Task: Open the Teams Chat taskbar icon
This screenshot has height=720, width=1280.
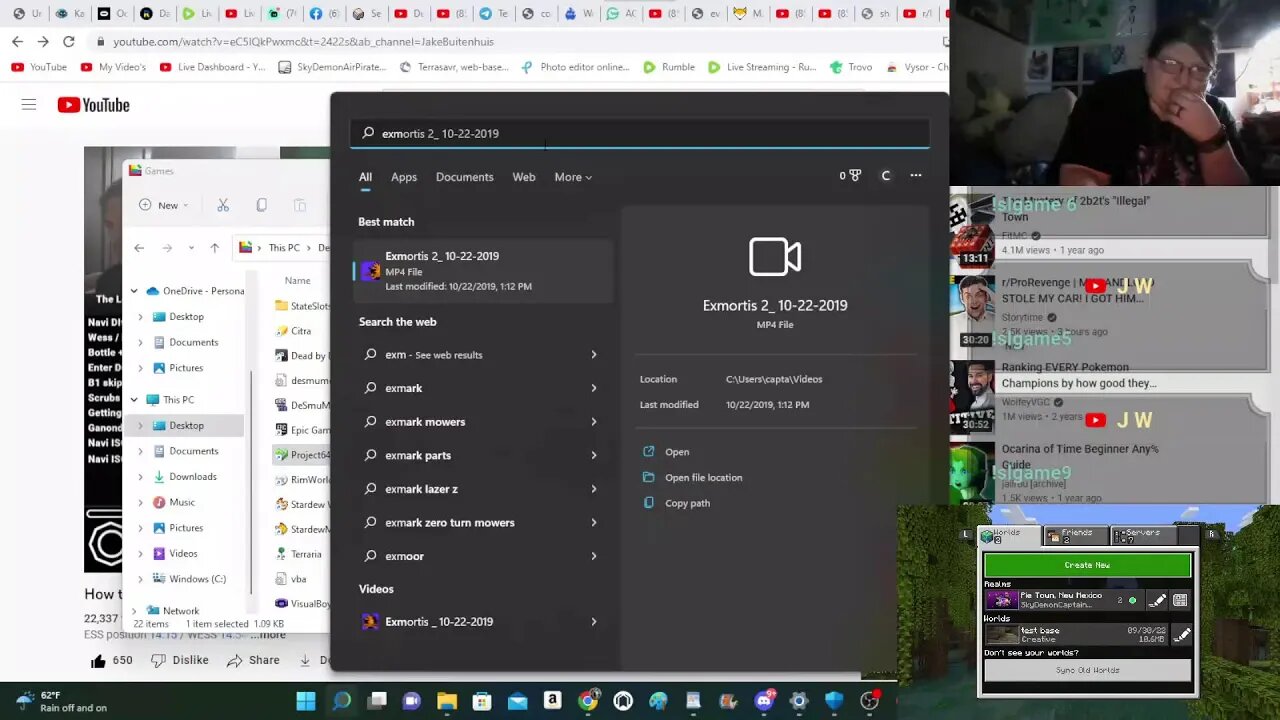Action: coord(411,701)
